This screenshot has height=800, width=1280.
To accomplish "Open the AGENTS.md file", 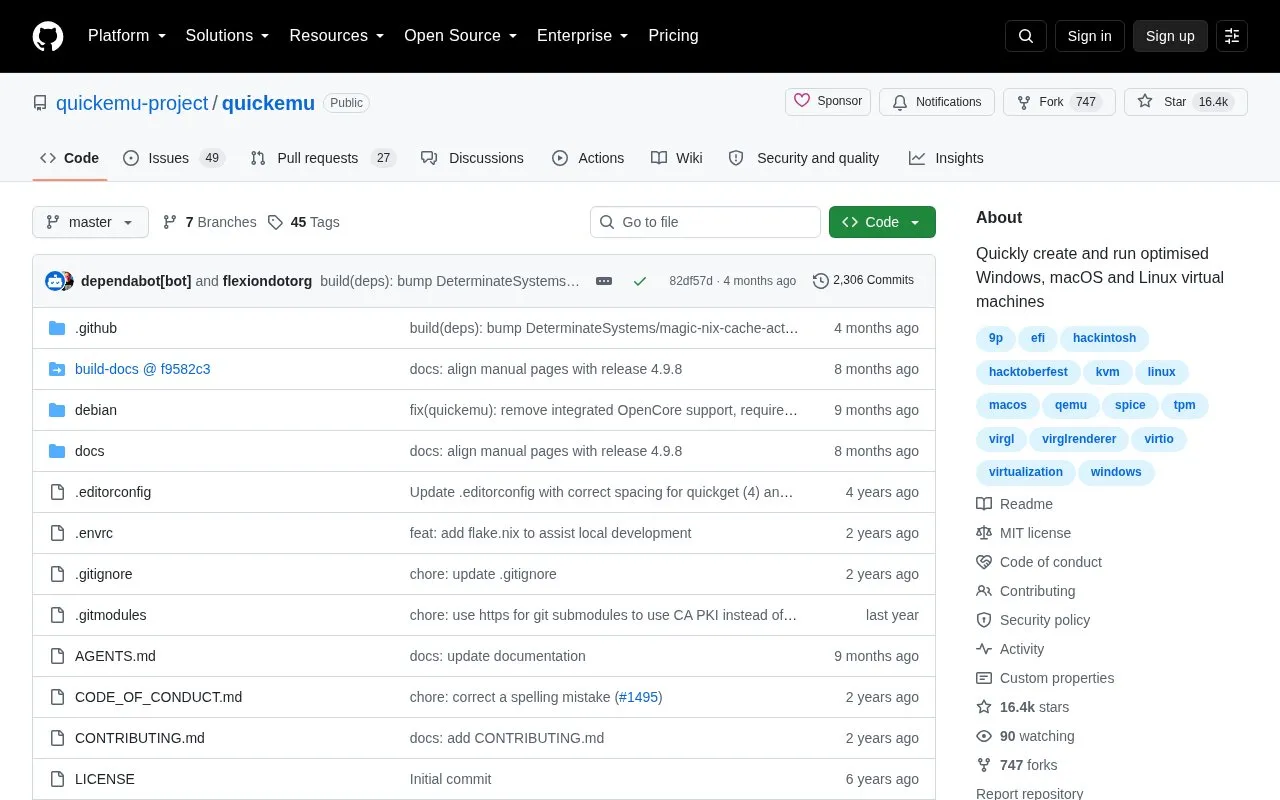I will point(115,656).
